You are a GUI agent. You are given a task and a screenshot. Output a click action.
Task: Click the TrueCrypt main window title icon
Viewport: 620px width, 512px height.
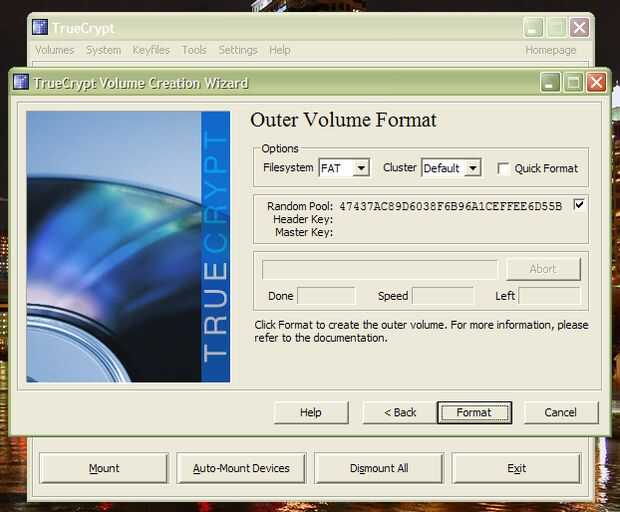click(x=40, y=27)
